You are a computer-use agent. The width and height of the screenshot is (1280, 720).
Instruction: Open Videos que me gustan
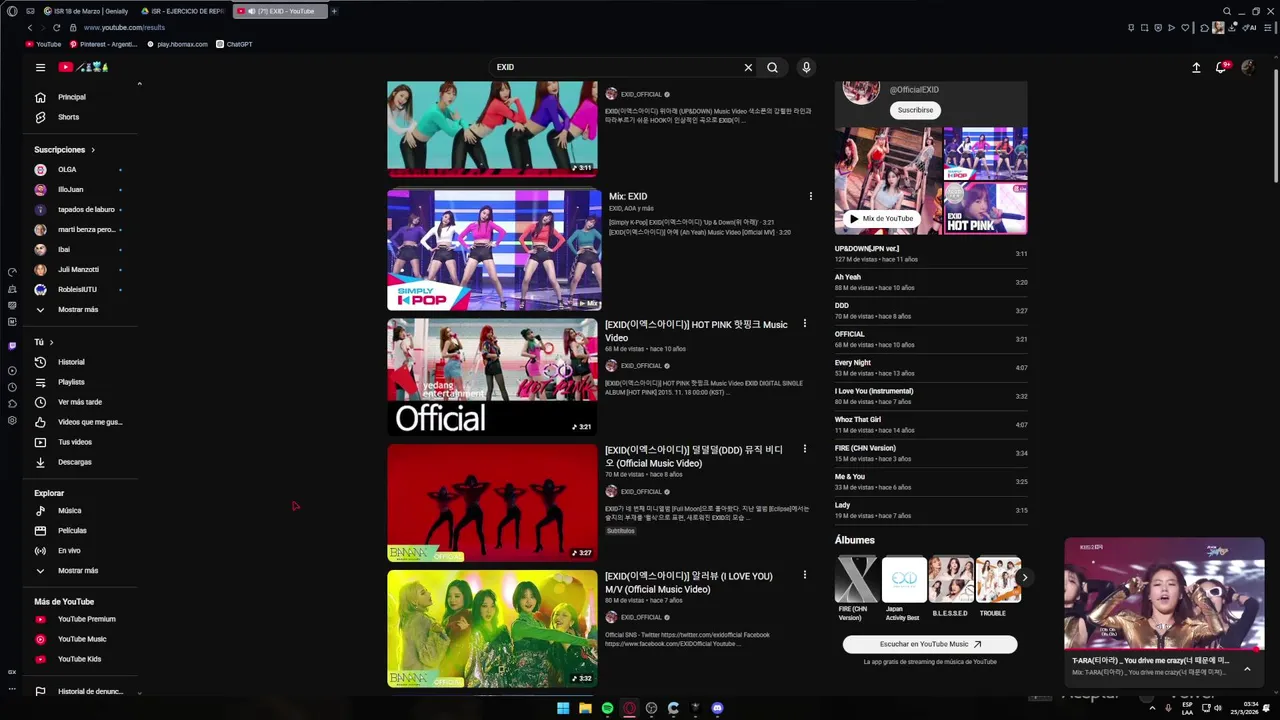pos(80,422)
